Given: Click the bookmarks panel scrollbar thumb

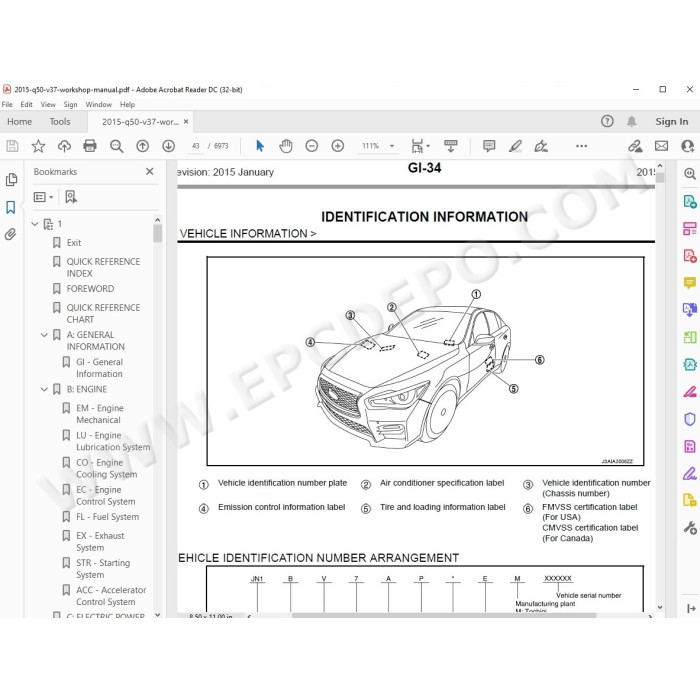Looking at the screenshot, I should [x=157, y=233].
